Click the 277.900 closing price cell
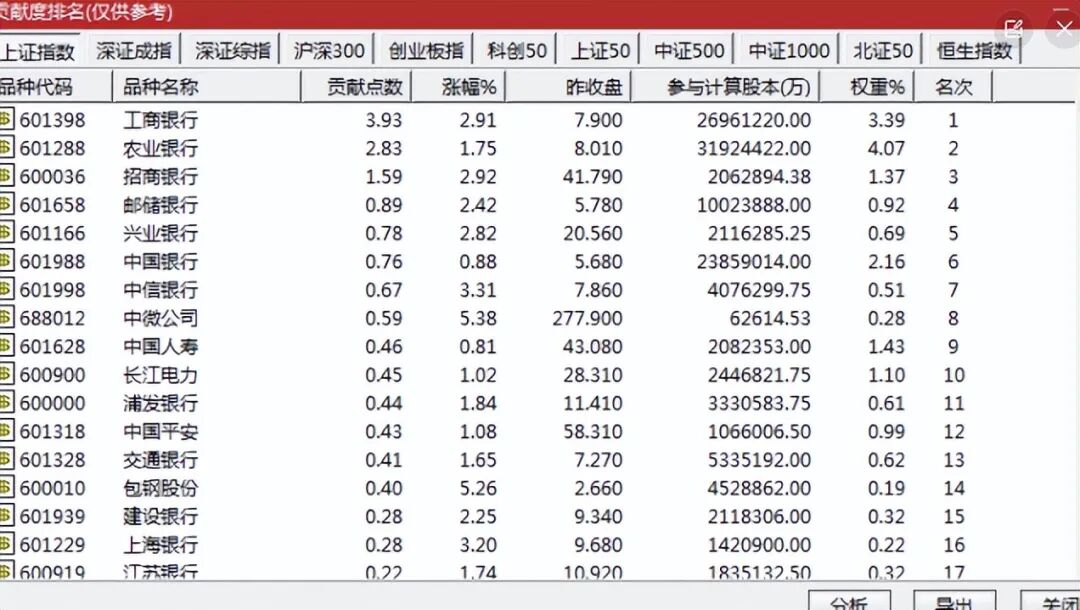This screenshot has height=610, width=1080. click(588, 318)
